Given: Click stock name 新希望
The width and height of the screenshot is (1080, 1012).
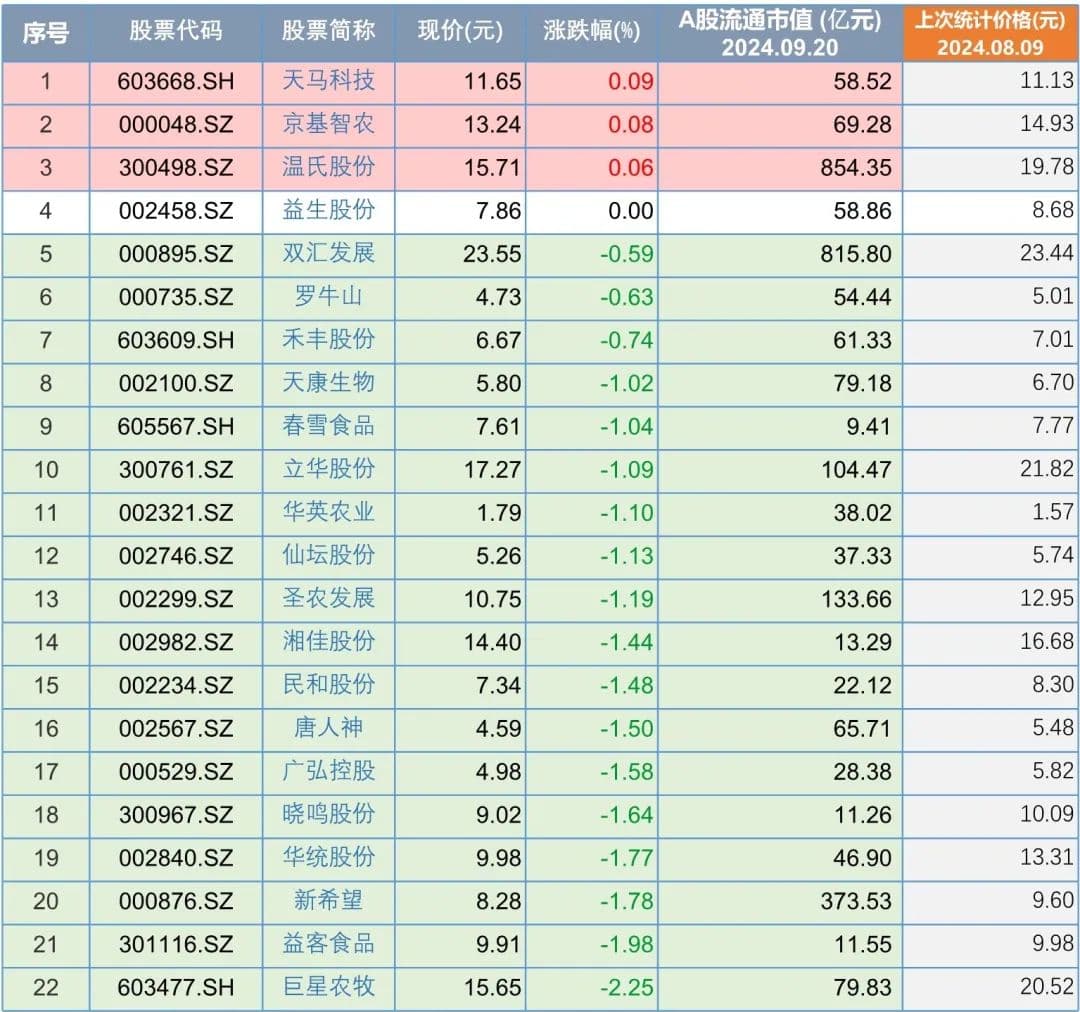Looking at the screenshot, I should click(329, 900).
